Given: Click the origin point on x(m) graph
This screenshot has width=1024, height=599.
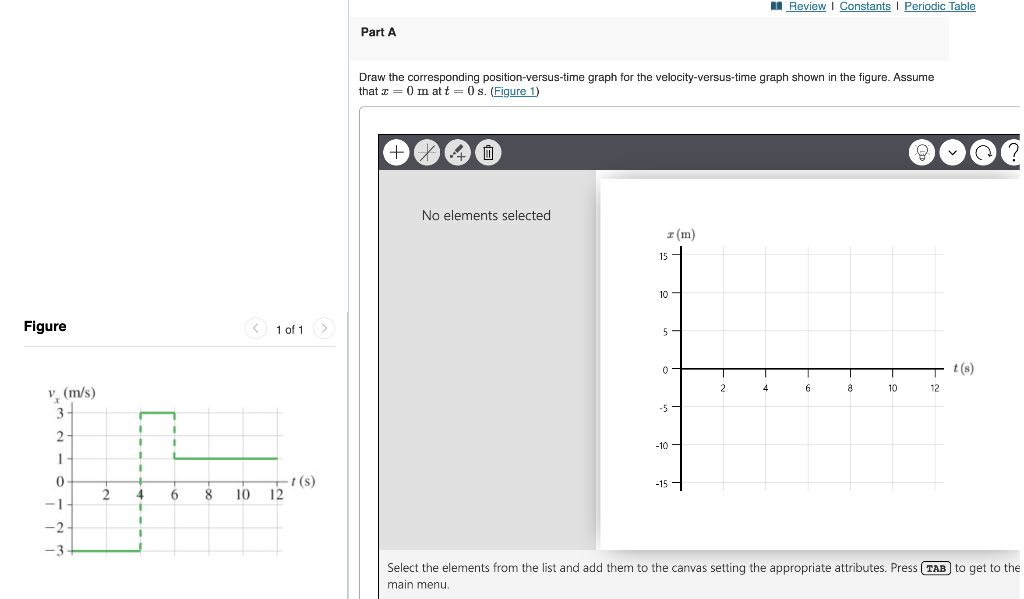Looking at the screenshot, I should pos(681,369).
